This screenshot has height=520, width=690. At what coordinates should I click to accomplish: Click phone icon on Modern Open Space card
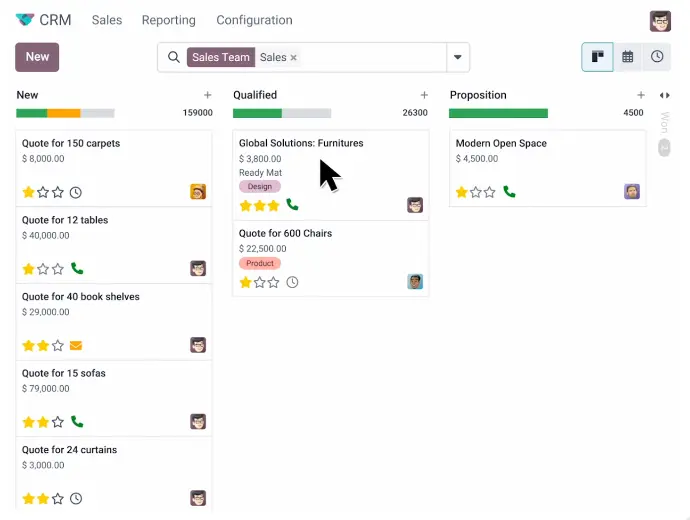click(x=509, y=192)
